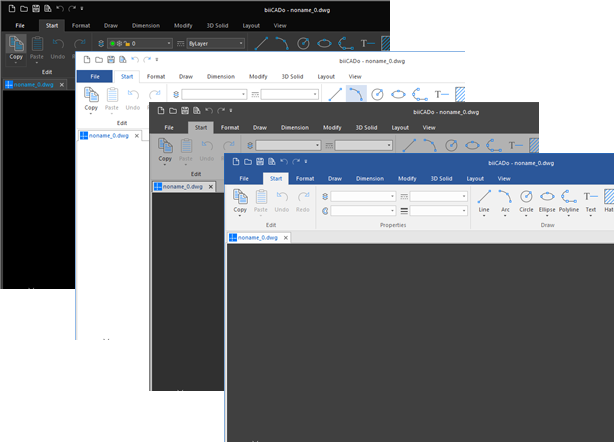614x442 pixels.
Task: Open the ByLayer dropdown in the black window
Action: 216,44
